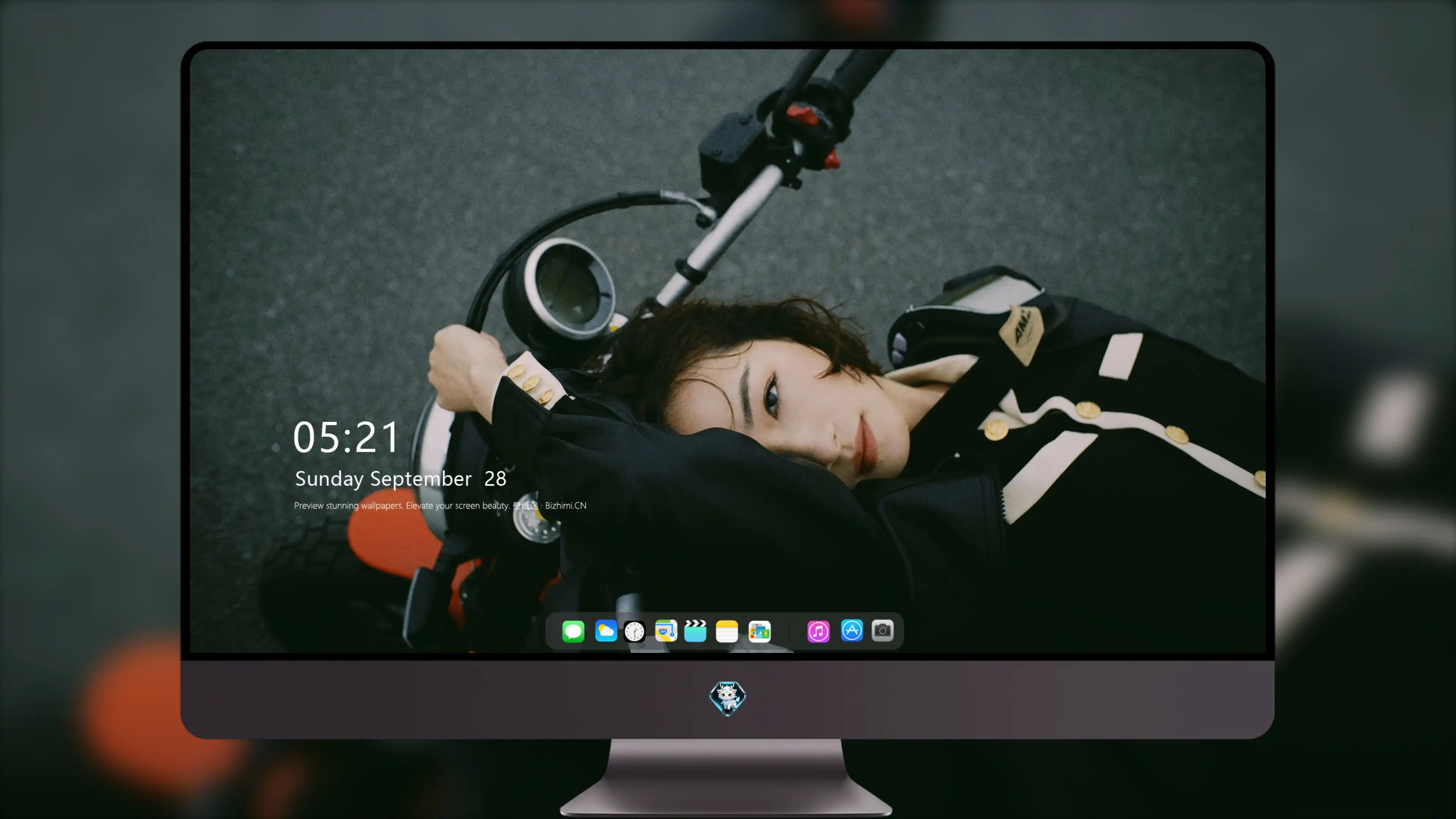Launch the iTunes music app in dock

[819, 631]
